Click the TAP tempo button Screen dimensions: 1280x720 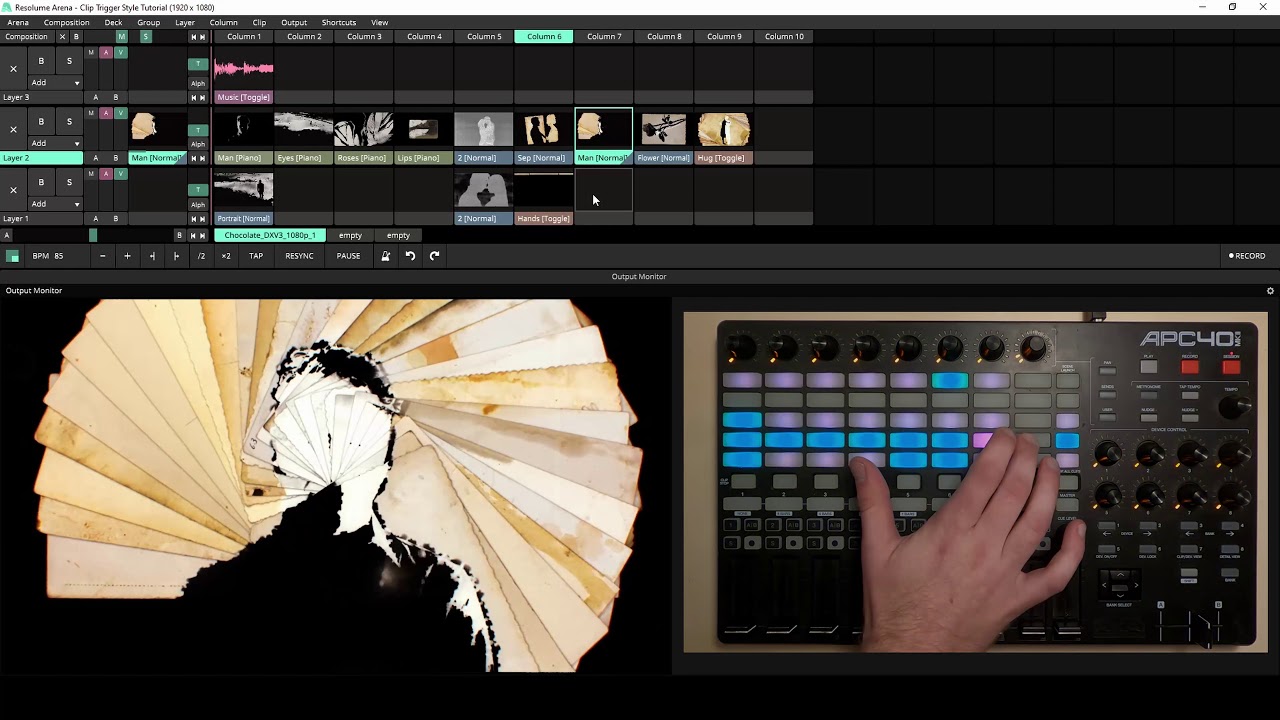(256, 256)
